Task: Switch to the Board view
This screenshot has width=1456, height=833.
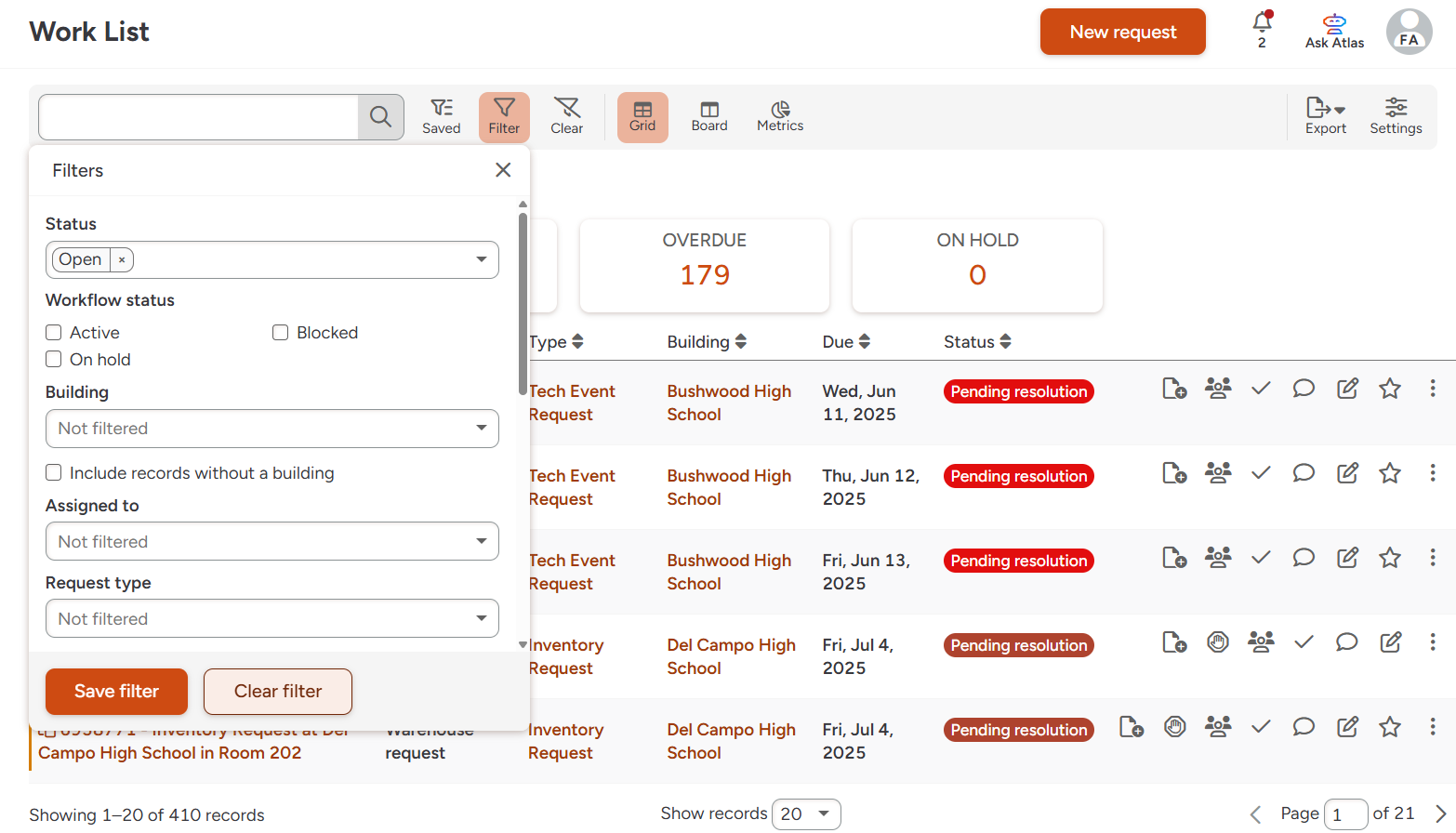Action: (x=708, y=117)
